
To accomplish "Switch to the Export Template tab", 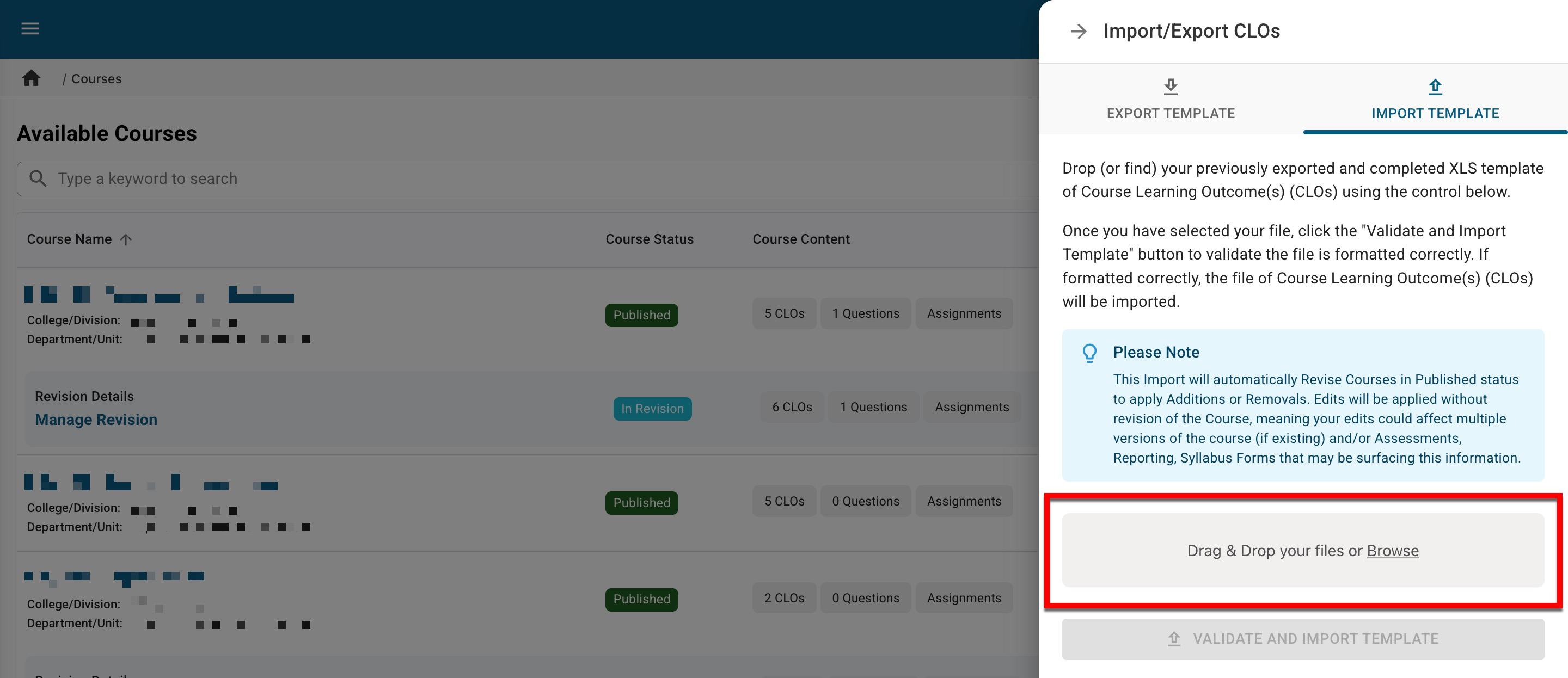I will pos(1170,113).
